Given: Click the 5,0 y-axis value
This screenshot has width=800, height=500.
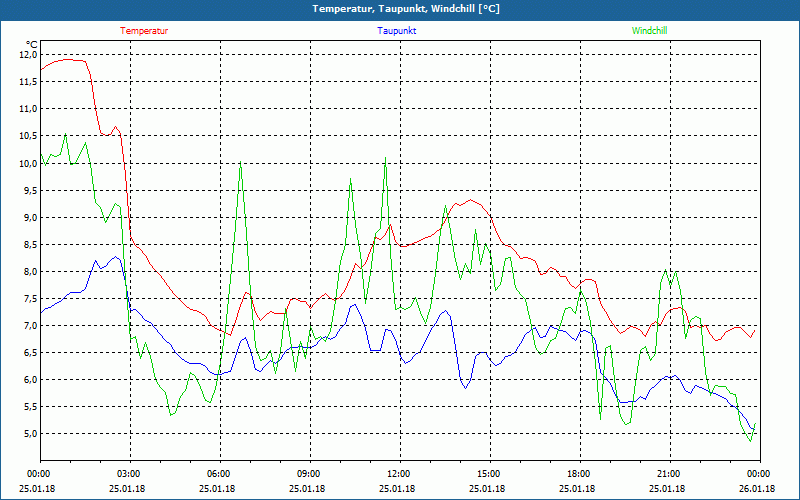Looking at the screenshot, I should 30,434.
